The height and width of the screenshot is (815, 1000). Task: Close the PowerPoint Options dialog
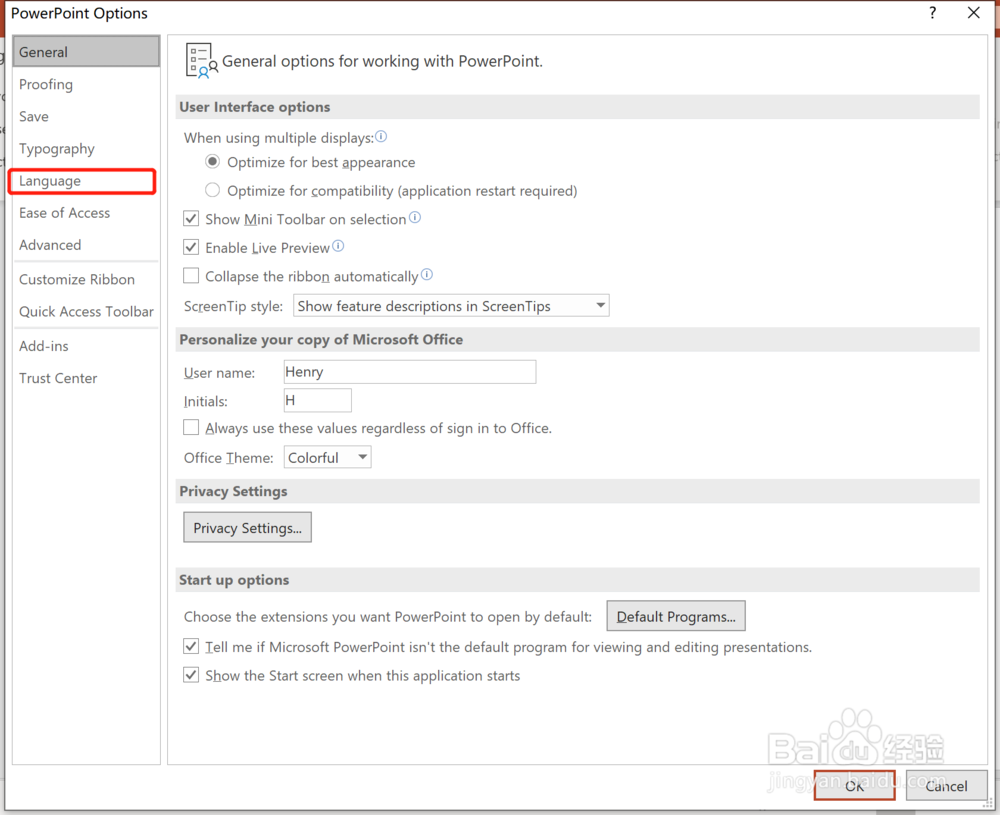pyautogui.click(x=974, y=13)
